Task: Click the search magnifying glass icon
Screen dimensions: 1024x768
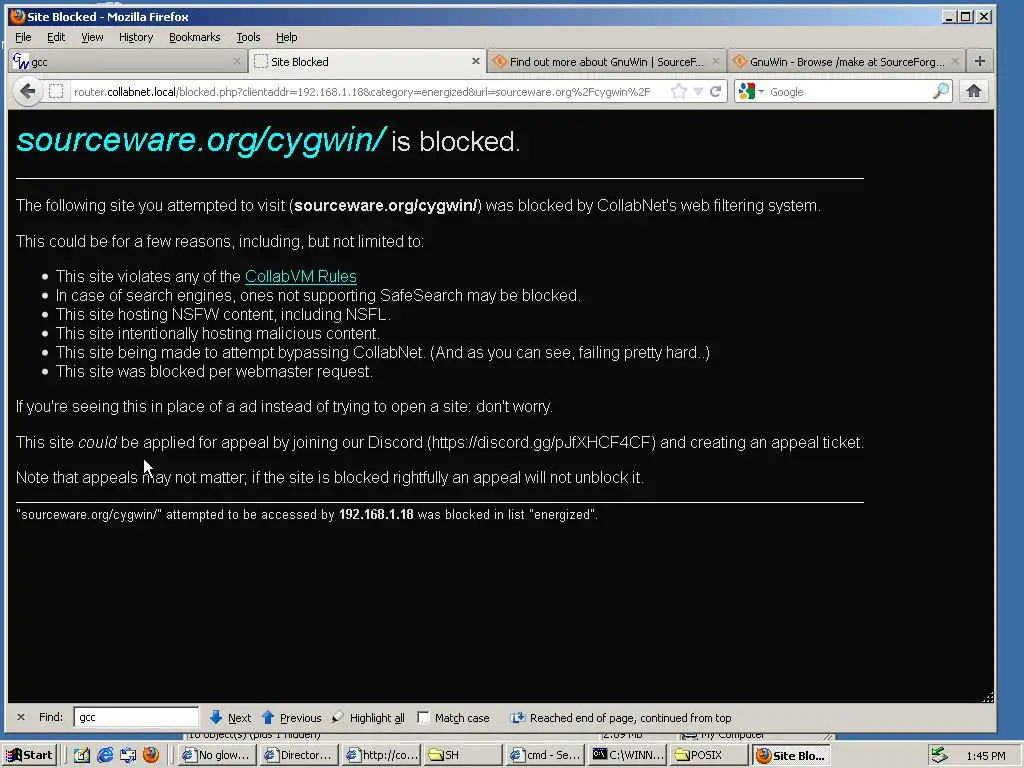Action: 940,91
